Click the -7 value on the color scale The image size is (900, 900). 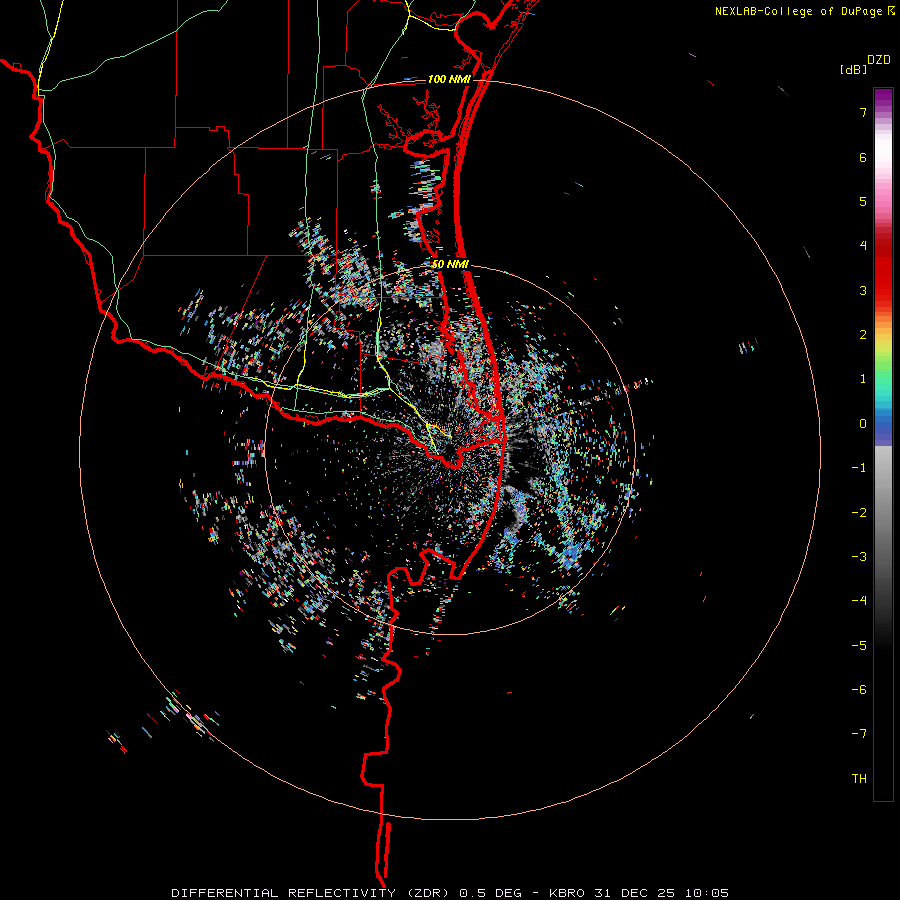pos(859,734)
